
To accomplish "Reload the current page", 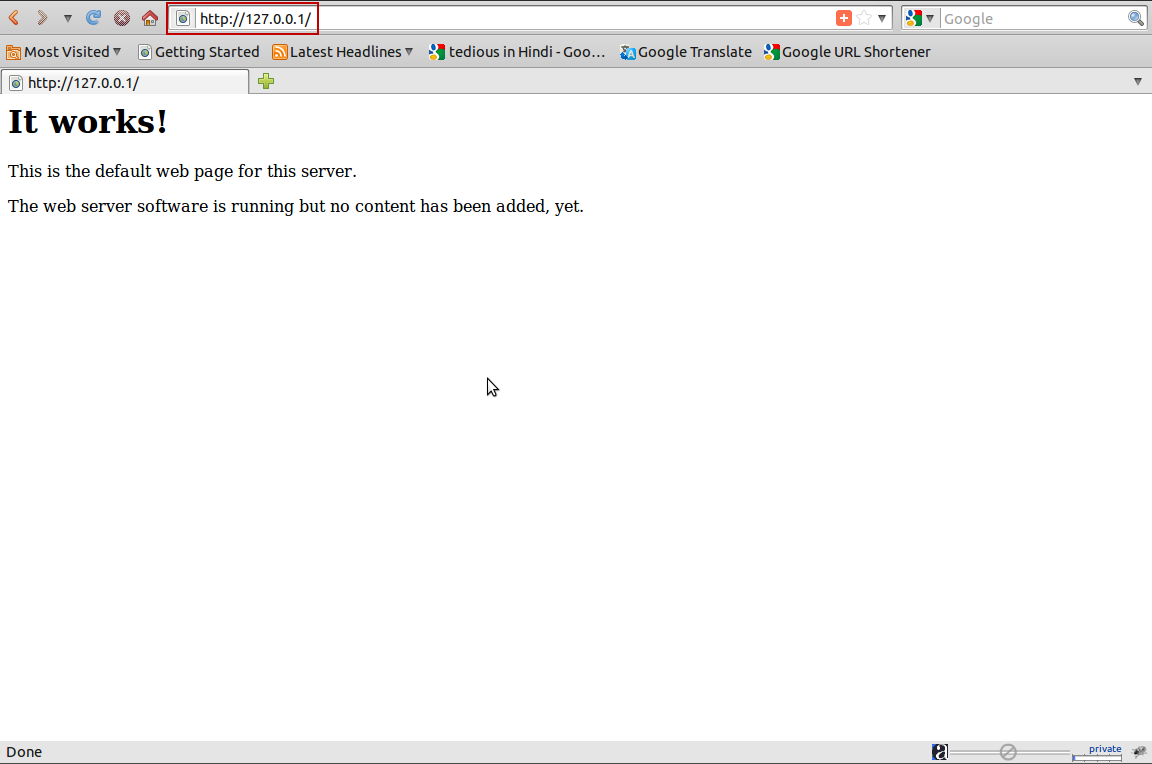I will tap(94, 17).
